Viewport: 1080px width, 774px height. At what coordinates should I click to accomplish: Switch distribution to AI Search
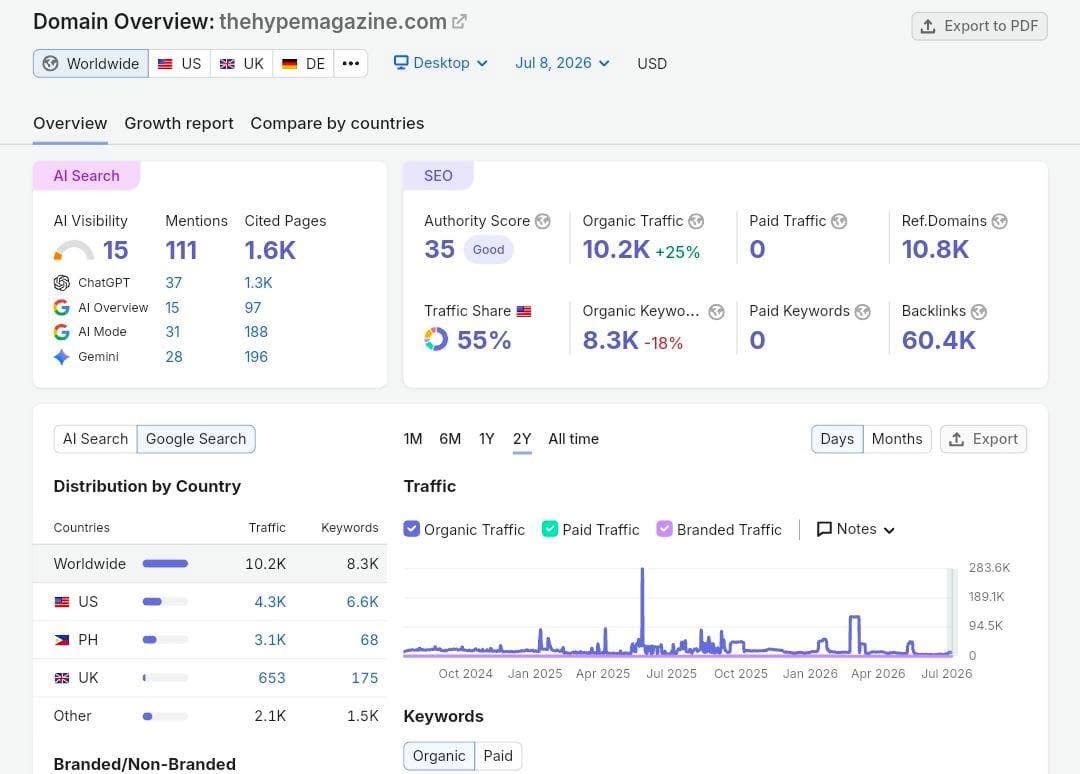(x=95, y=439)
